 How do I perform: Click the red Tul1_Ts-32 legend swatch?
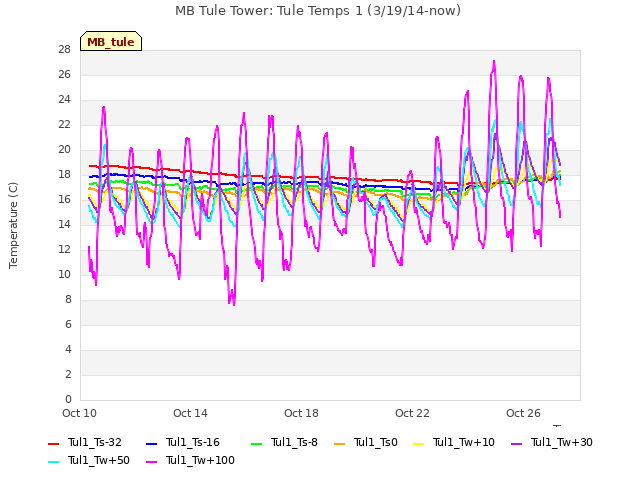click(x=53, y=443)
